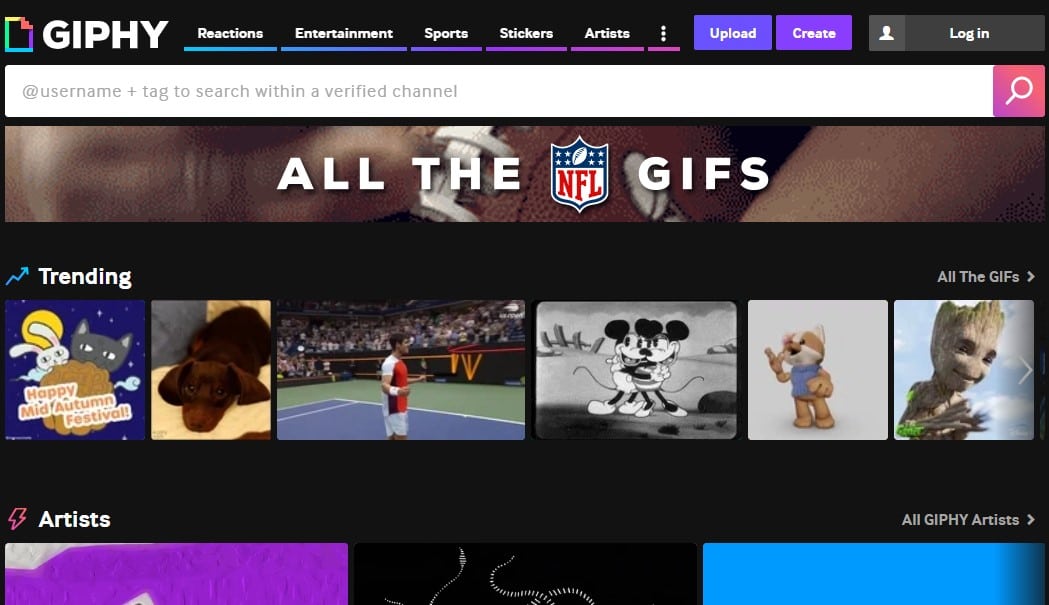Screen dimensions: 1049x605
Task: Click the Trending section heading
Action: [x=85, y=276]
